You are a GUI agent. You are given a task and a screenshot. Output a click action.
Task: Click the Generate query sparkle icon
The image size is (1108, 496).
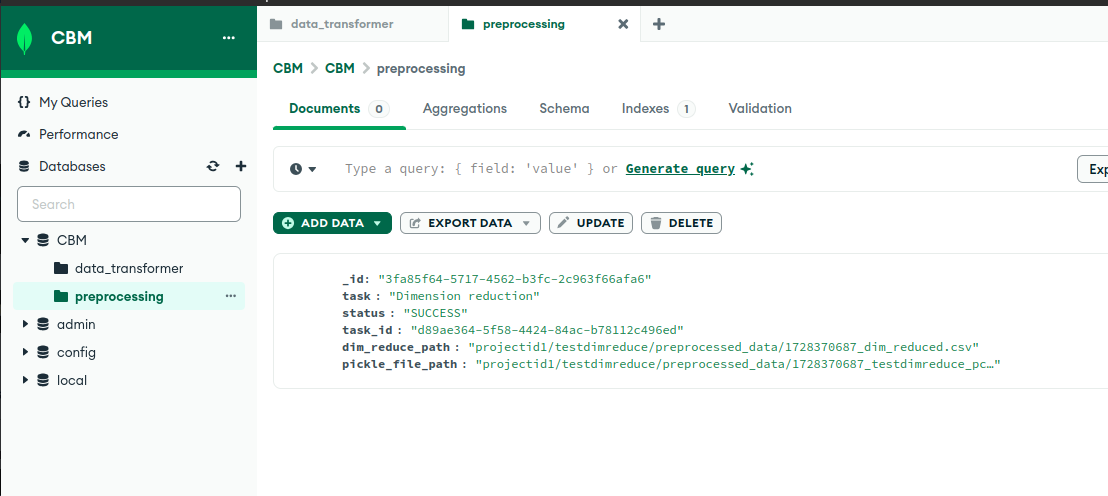[747, 169]
